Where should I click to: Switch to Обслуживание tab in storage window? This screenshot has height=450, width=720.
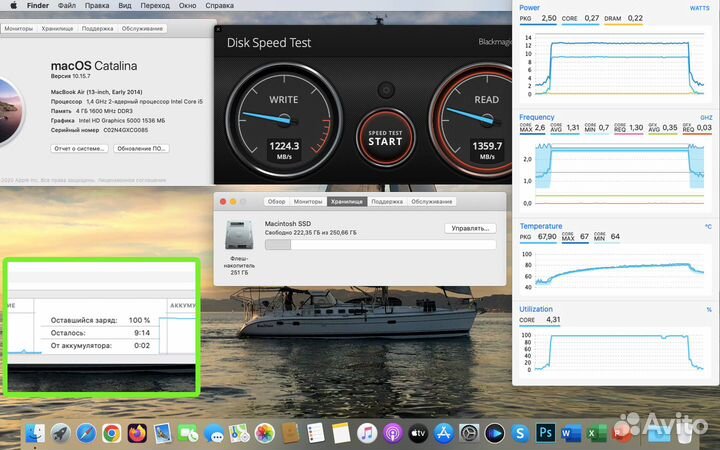[x=432, y=202]
